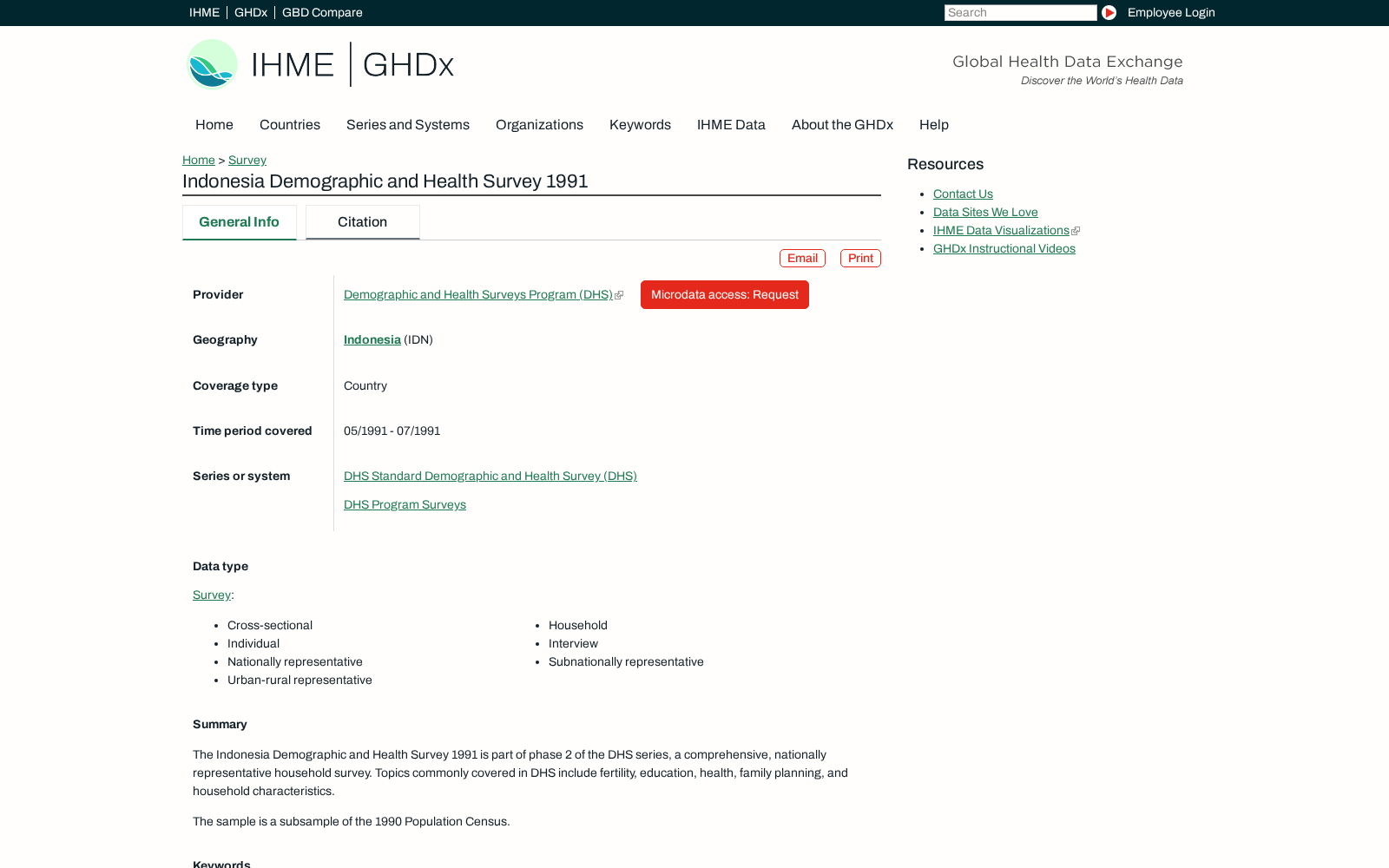Screen dimensions: 1389x868
Task: Open the Help menu item
Action: tap(934, 125)
